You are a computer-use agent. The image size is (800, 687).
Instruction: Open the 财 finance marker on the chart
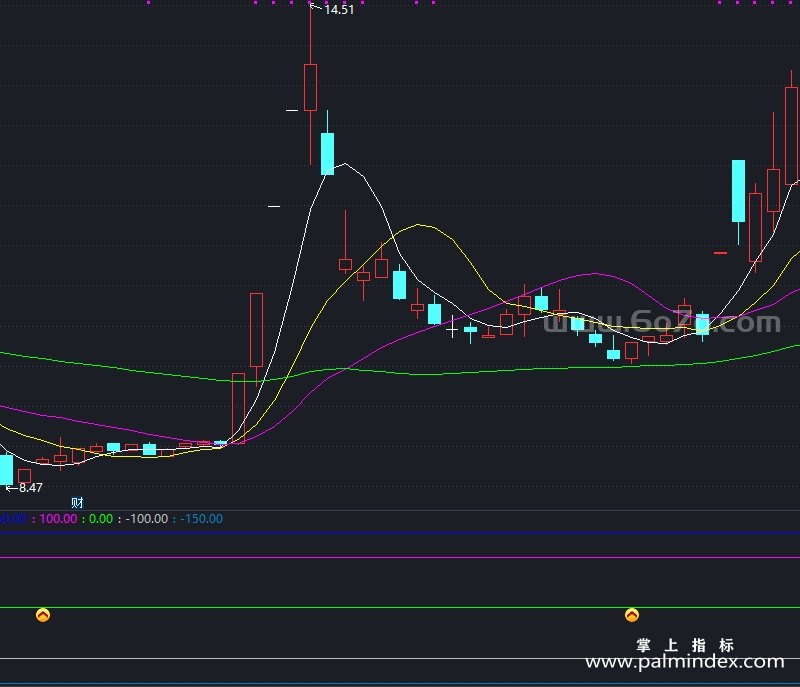pos(77,503)
